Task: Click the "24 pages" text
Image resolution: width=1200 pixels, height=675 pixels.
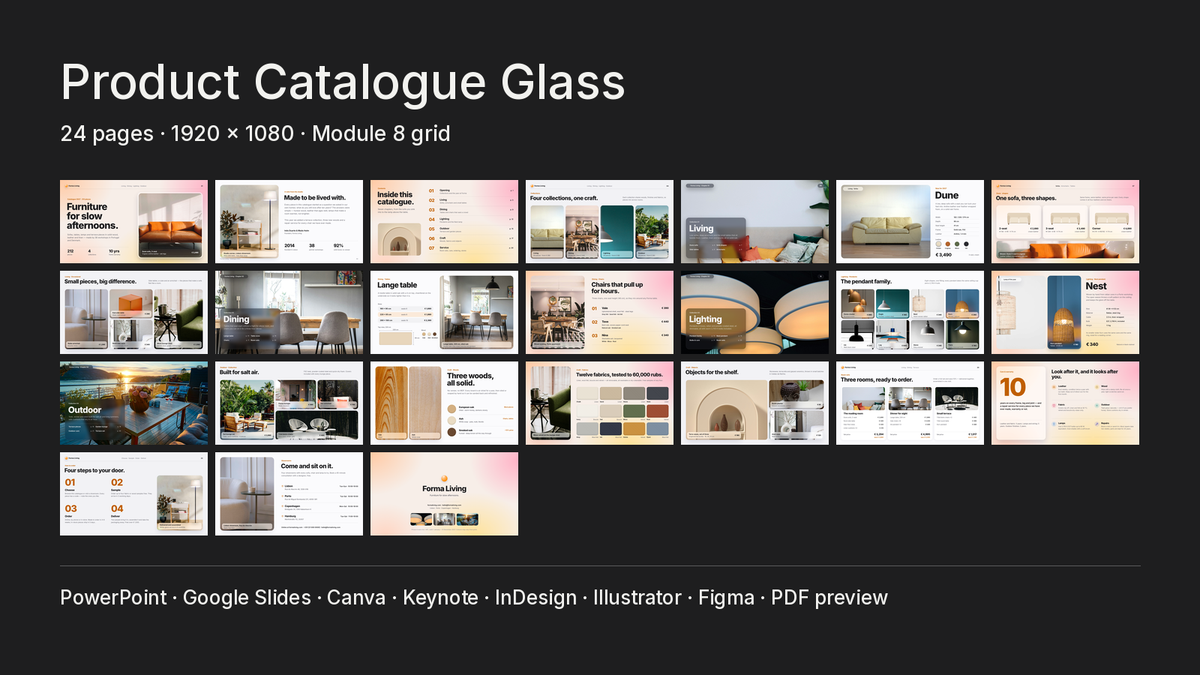Action: point(107,133)
